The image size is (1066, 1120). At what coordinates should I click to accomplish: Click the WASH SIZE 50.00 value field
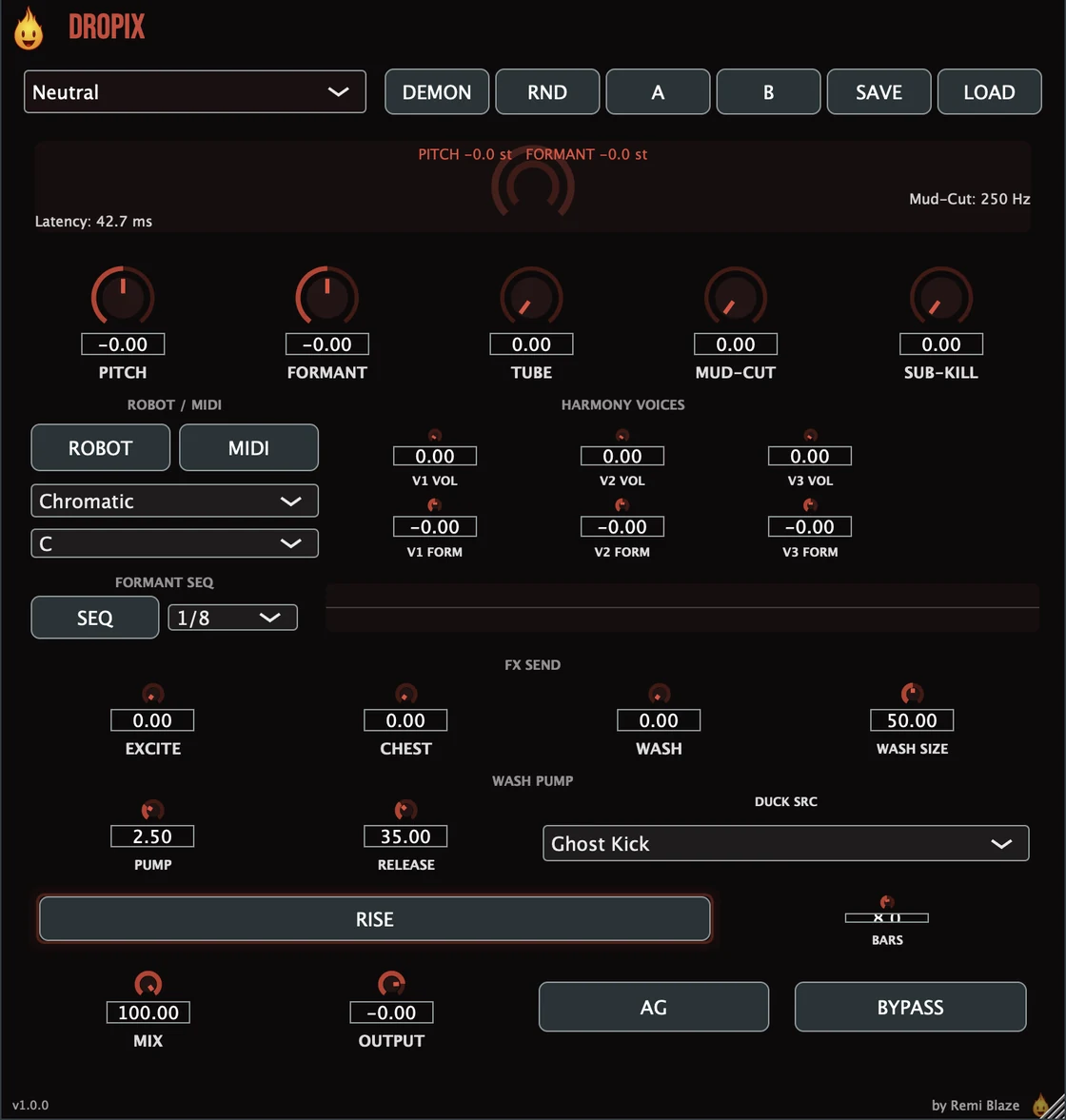click(912, 720)
